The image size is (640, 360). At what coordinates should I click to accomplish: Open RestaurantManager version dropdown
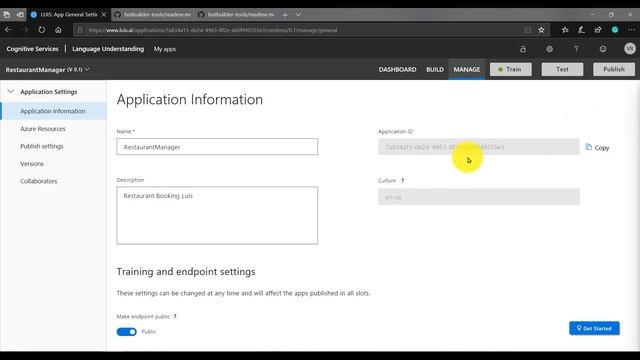tap(87, 69)
